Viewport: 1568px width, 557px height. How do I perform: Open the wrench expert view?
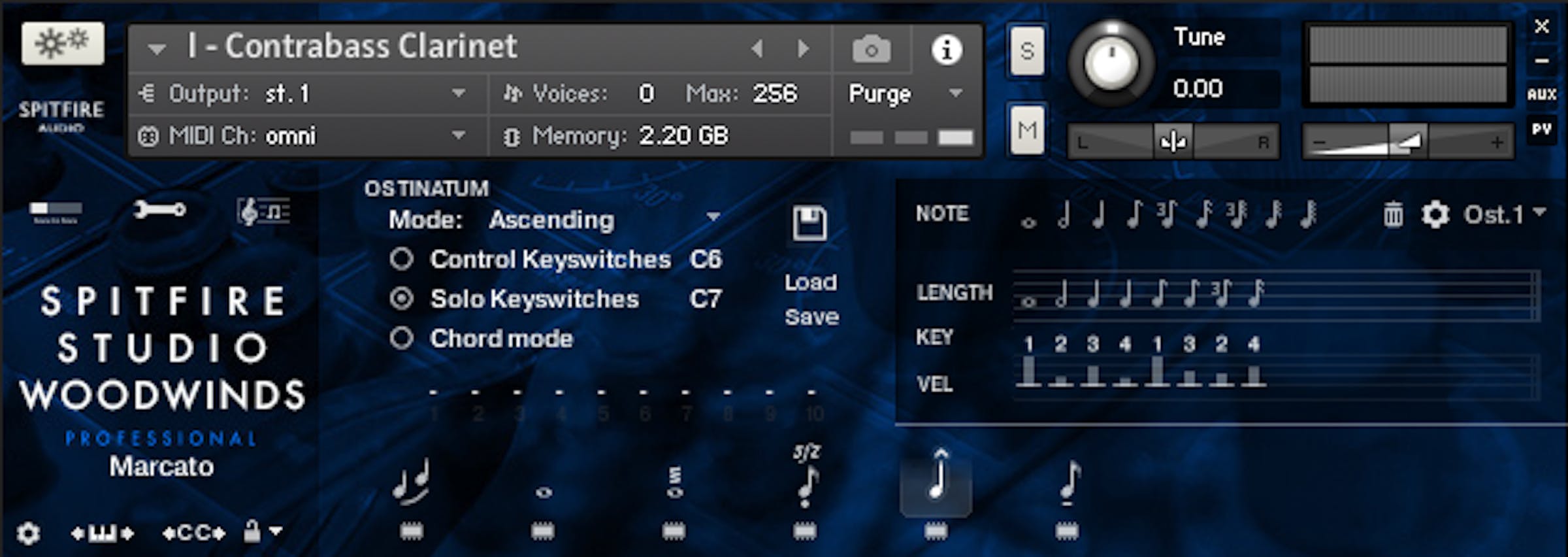[159, 210]
